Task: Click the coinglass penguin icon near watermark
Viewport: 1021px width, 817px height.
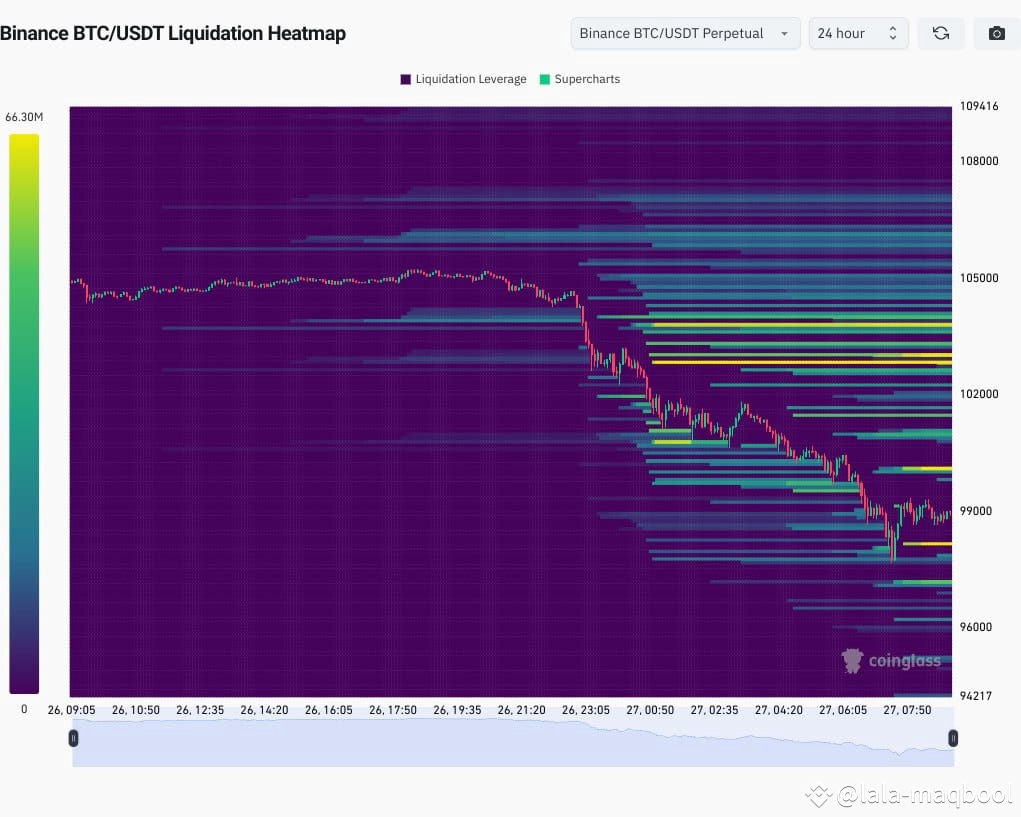Action: [x=851, y=660]
